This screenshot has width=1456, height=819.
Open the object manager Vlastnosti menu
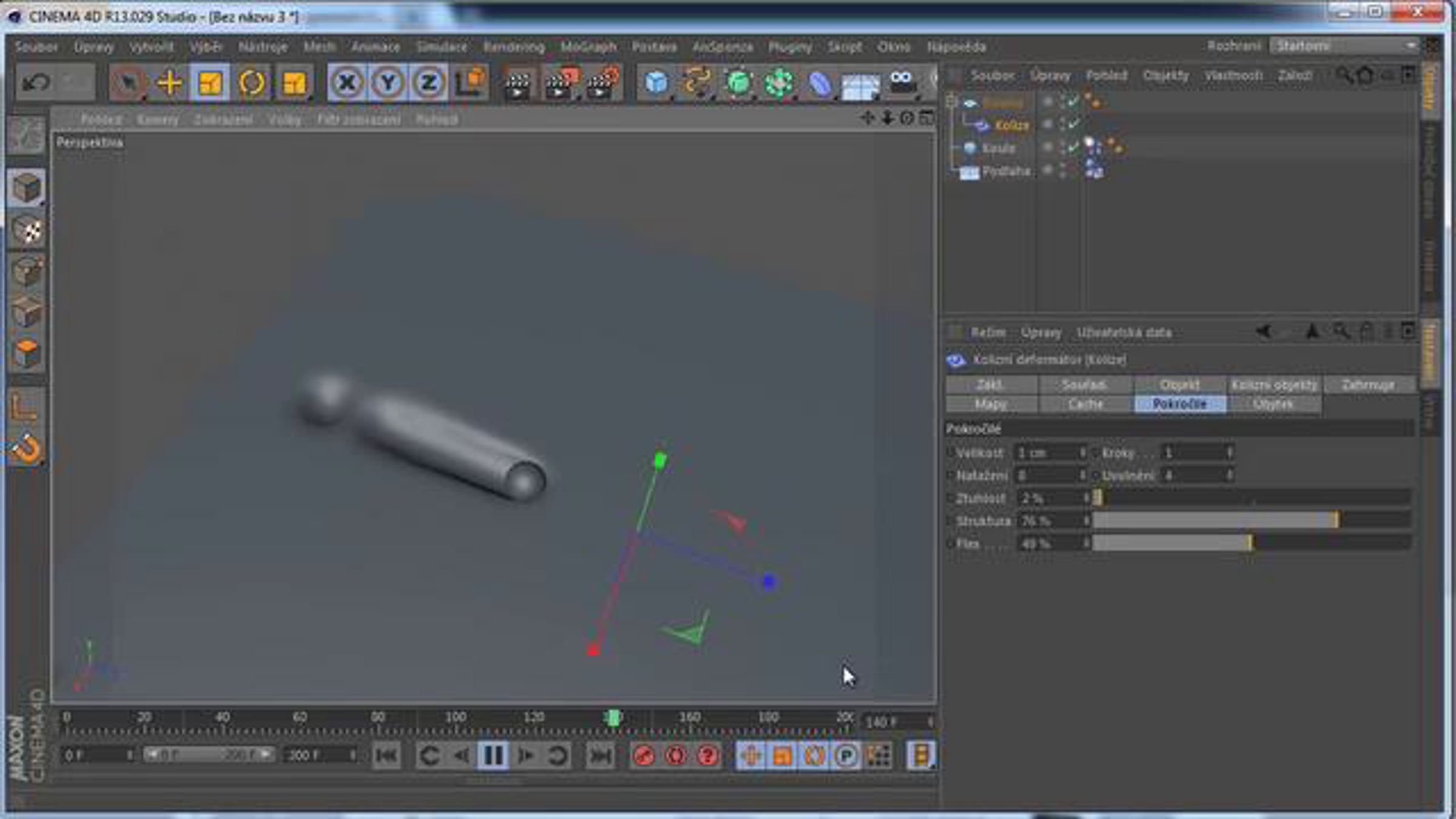1234,75
